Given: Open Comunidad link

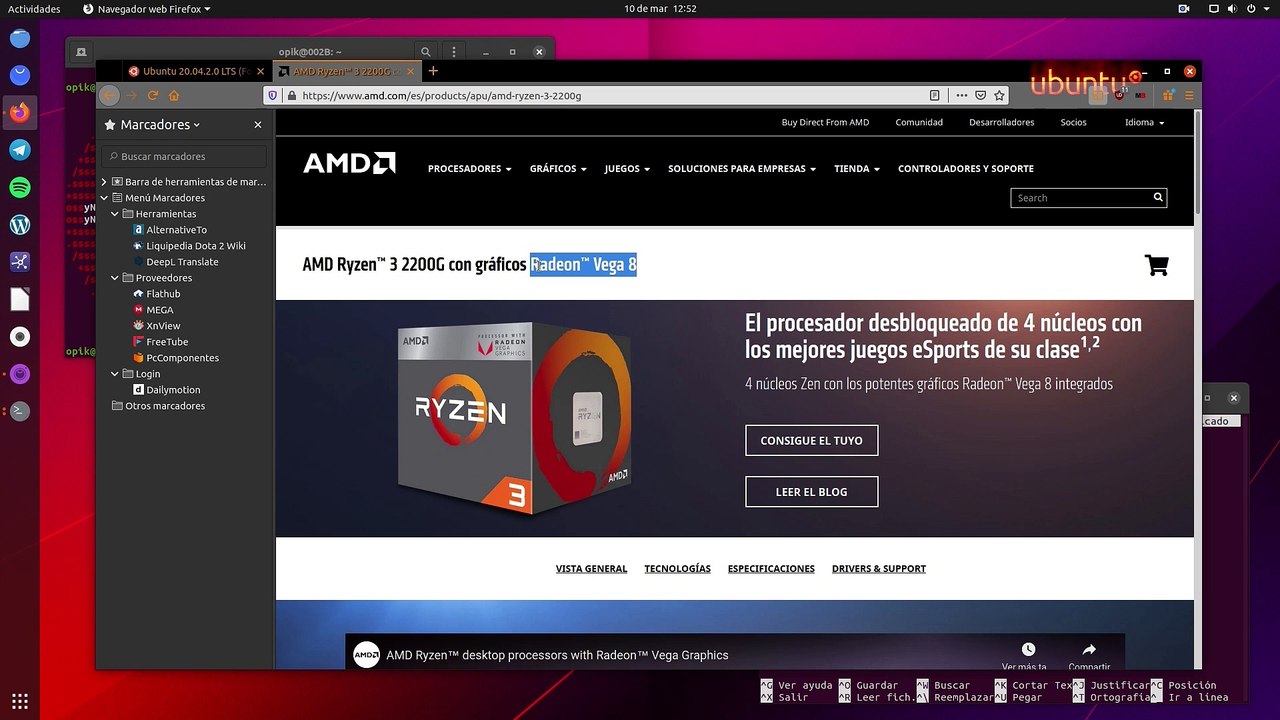Looking at the screenshot, I should (x=919, y=122).
